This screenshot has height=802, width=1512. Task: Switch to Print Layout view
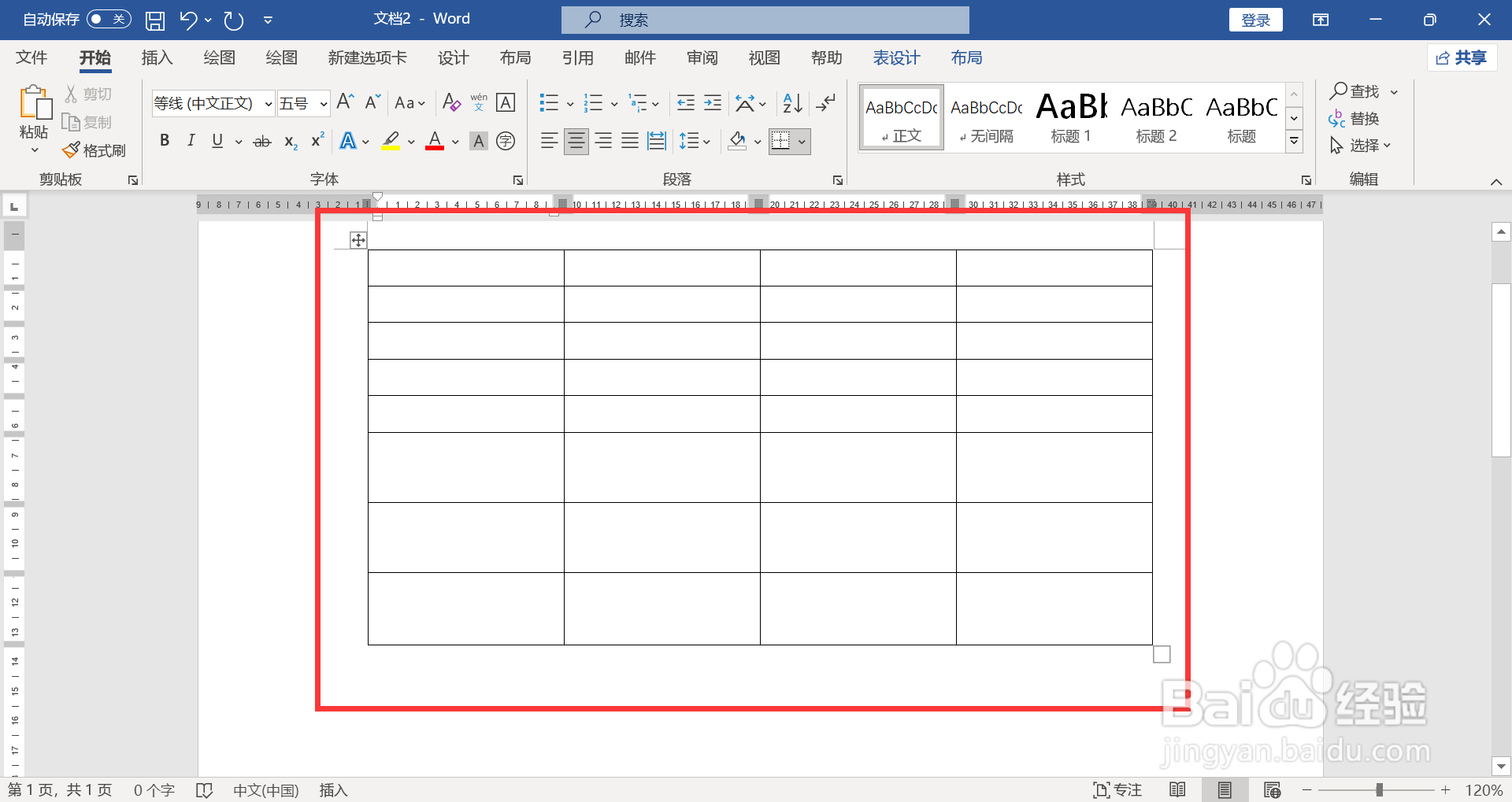[1225, 789]
